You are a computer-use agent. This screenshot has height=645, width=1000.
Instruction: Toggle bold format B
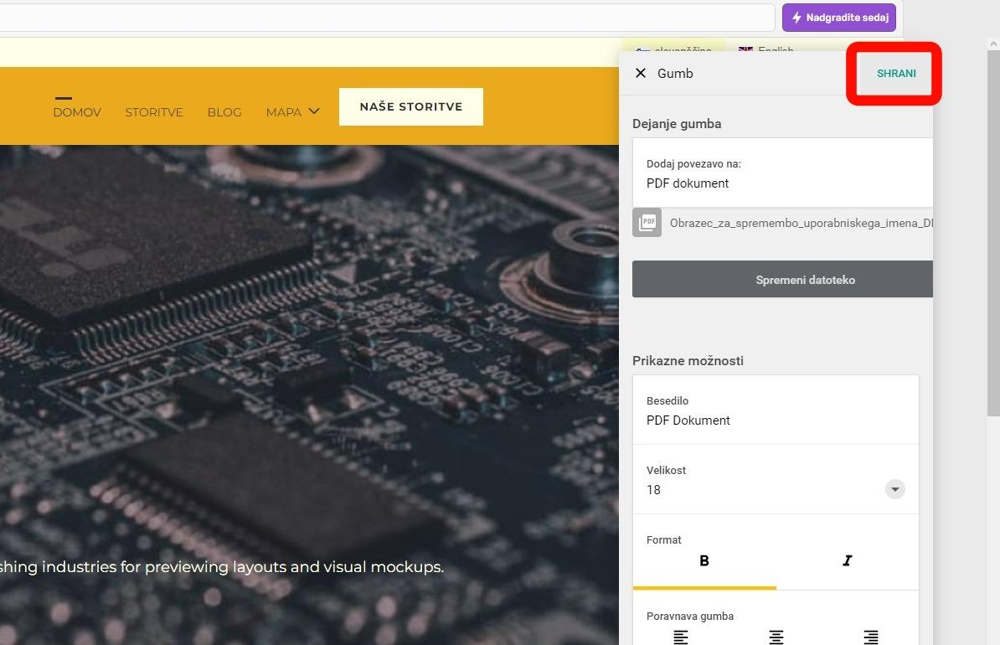pyautogui.click(x=704, y=560)
